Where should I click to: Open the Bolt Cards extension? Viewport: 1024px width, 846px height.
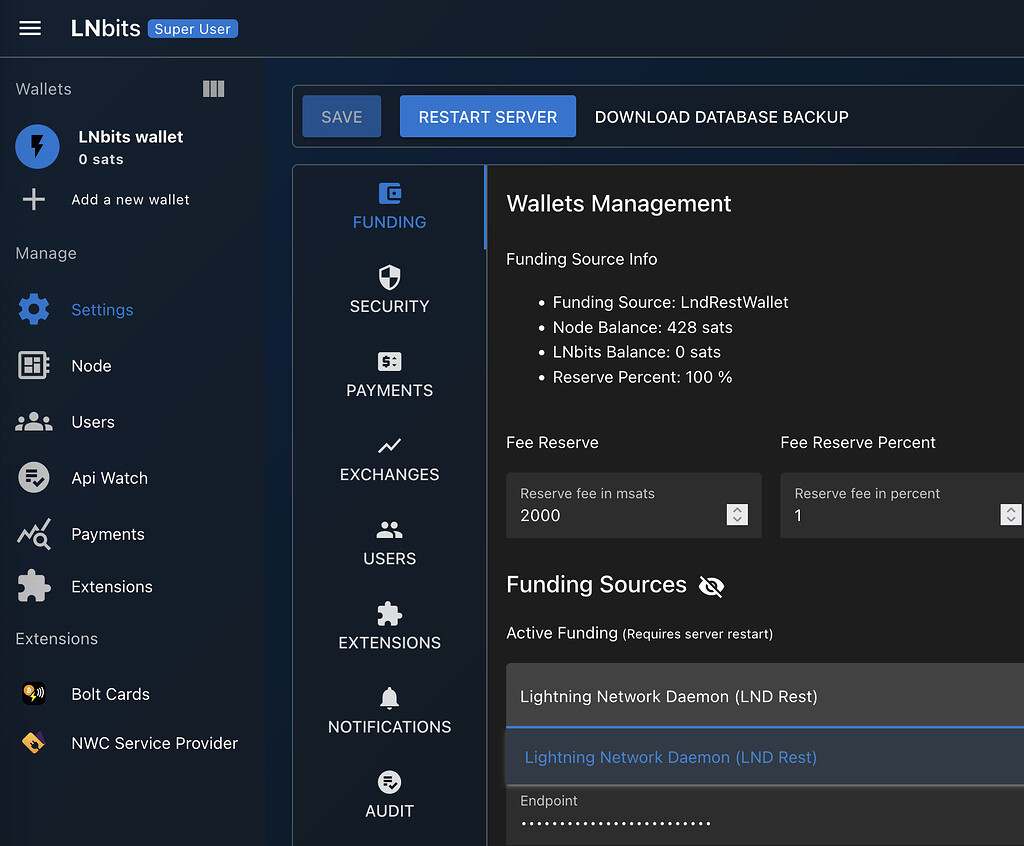pos(110,694)
